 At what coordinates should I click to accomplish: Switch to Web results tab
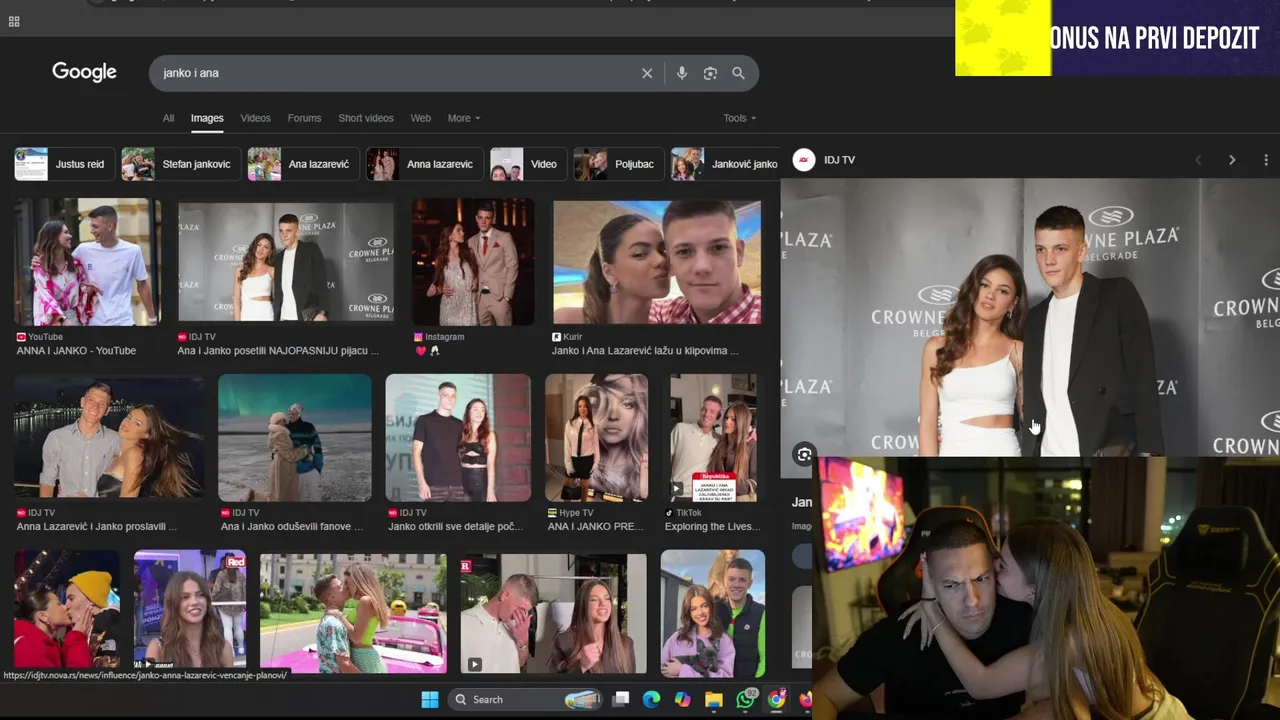[x=420, y=118]
